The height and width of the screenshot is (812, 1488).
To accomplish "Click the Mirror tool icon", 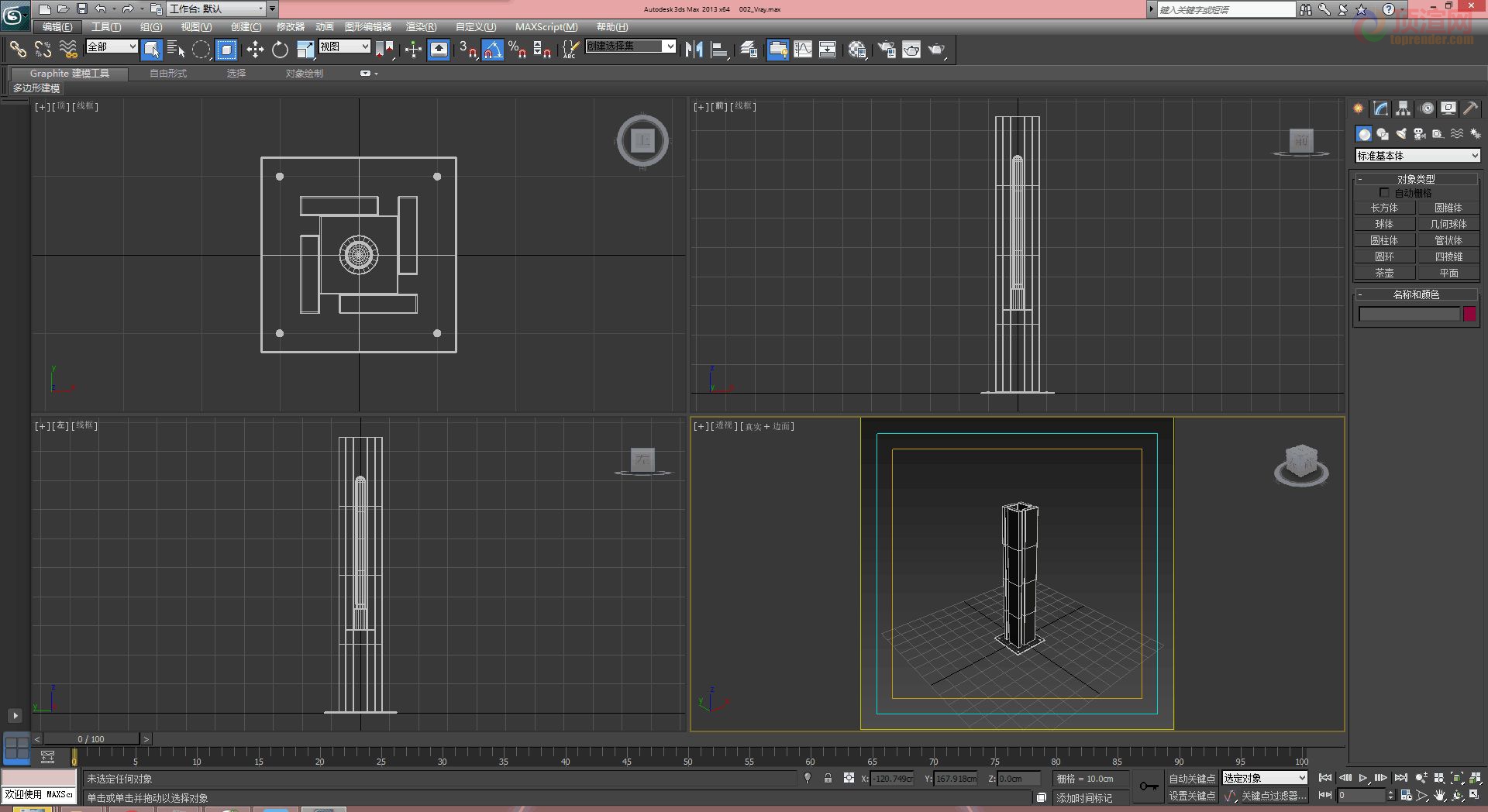I will click(x=694, y=50).
